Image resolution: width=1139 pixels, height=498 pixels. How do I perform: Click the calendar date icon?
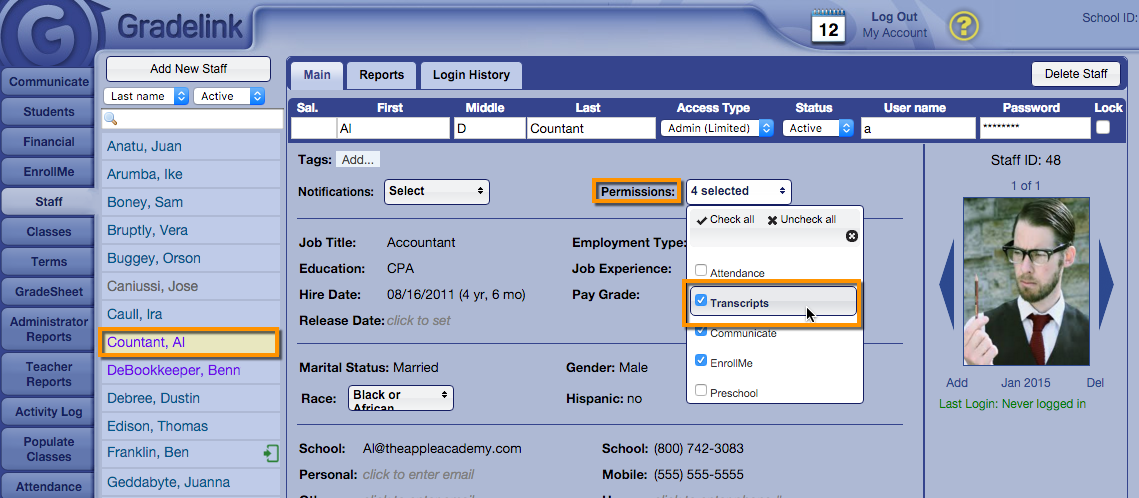pyautogui.click(x=828, y=27)
